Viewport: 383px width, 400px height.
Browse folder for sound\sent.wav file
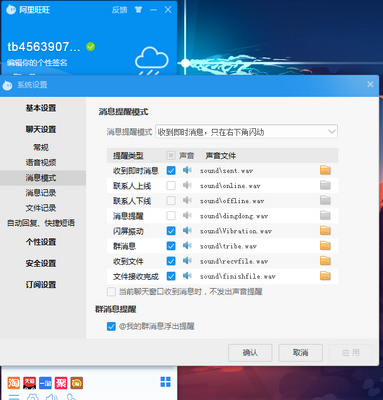(325, 170)
